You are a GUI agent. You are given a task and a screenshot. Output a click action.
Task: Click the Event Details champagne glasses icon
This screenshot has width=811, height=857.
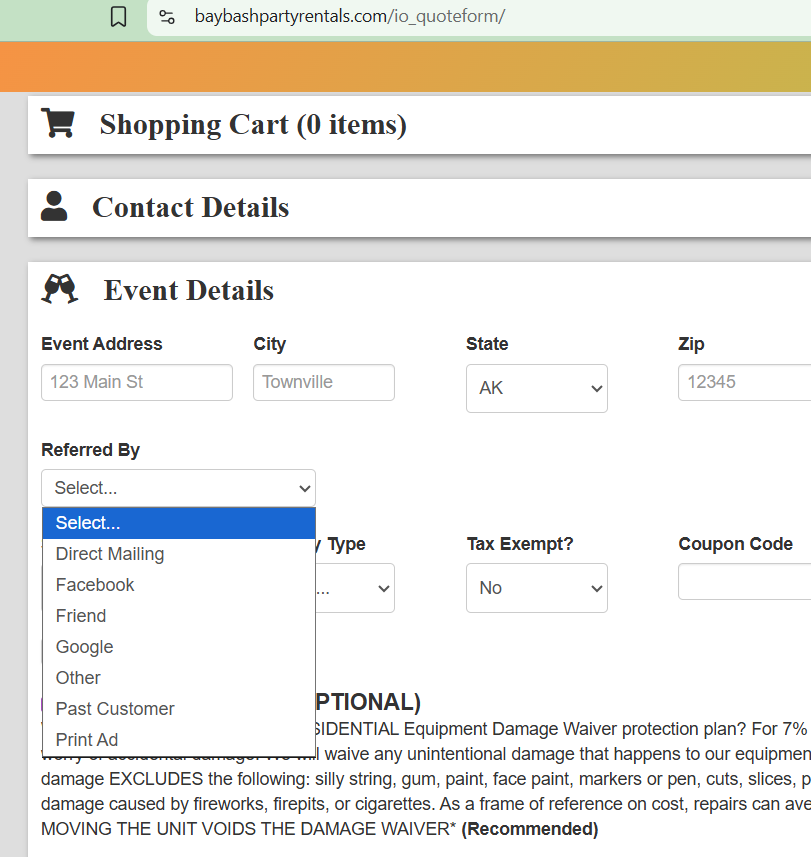tap(60, 289)
